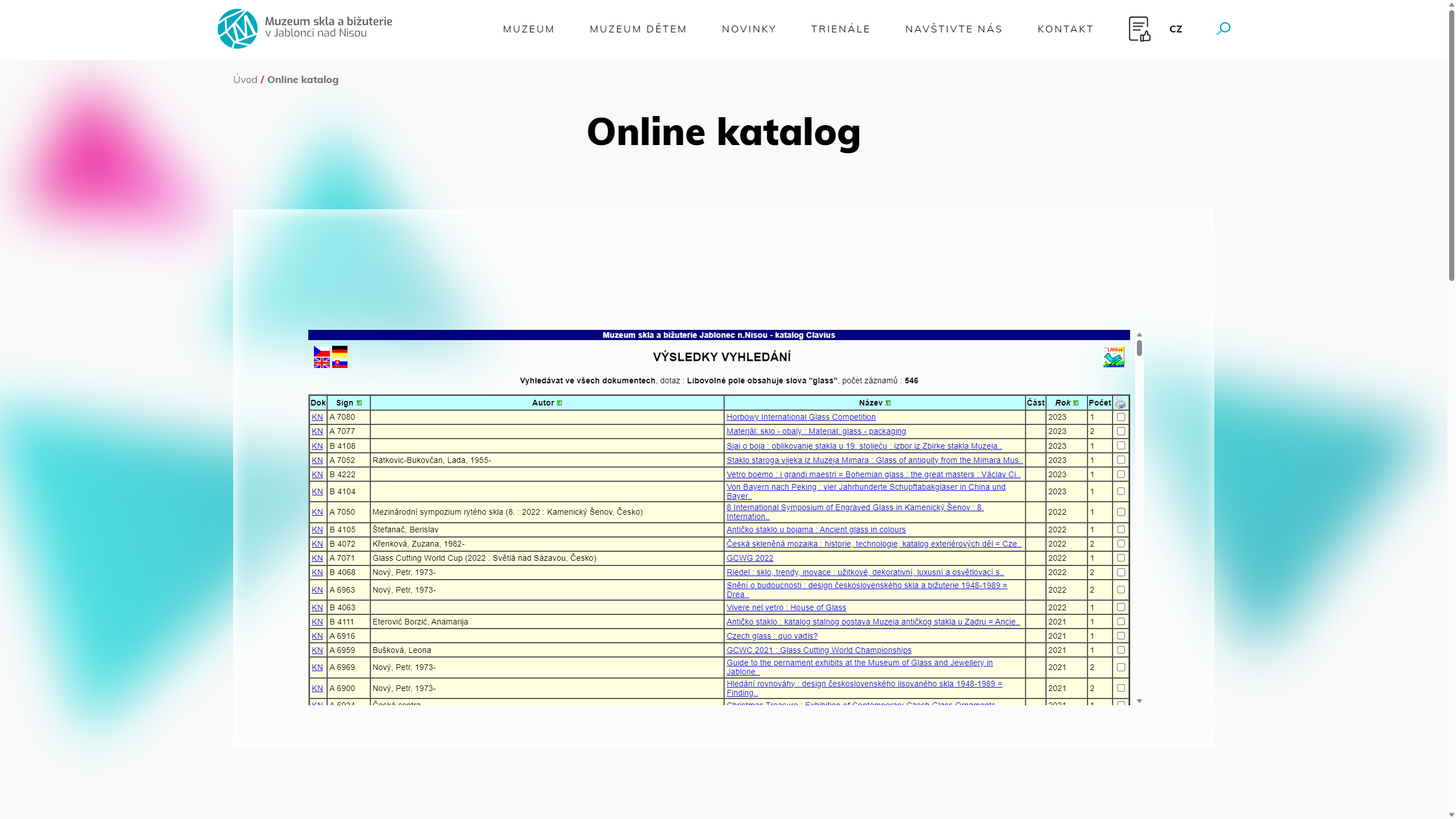Screen dimensions: 1456x819
Task: Sort by Název column arrow icon
Action: pyautogui.click(x=888, y=403)
